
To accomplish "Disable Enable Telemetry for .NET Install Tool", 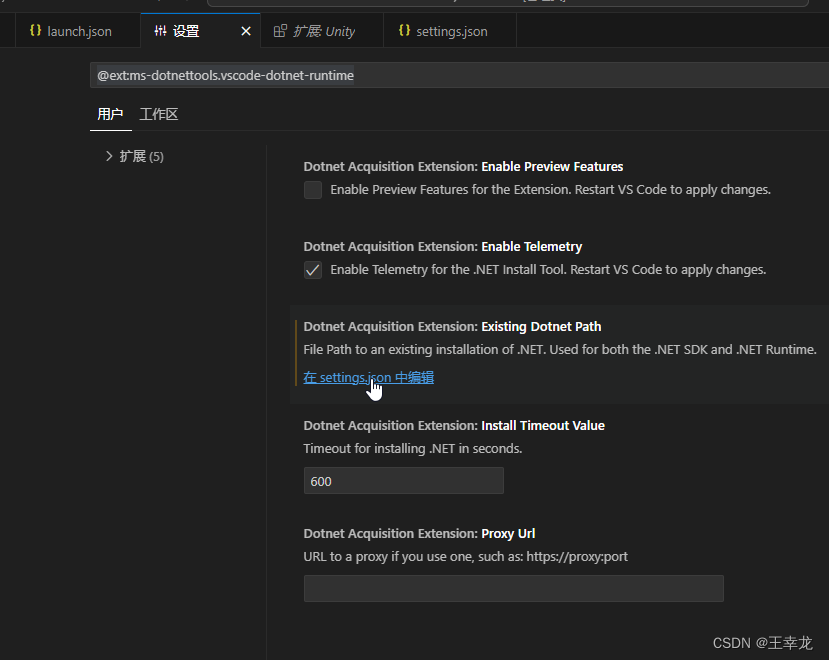I will point(313,269).
